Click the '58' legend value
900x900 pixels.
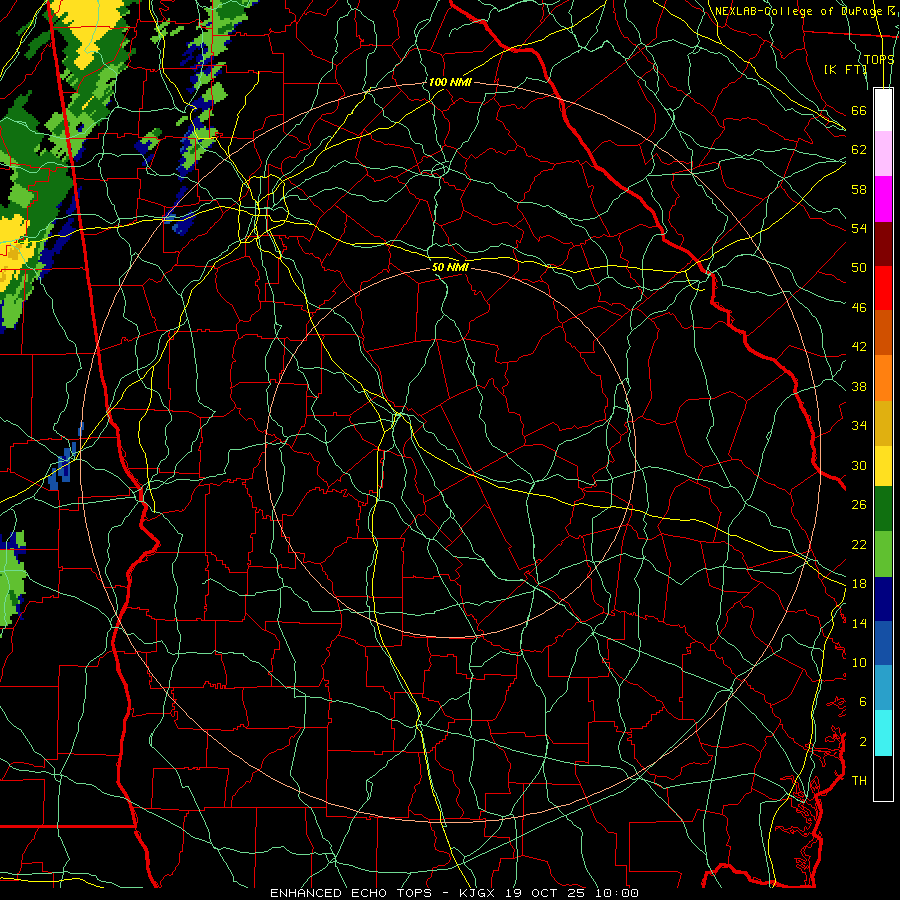(x=859, y=189)
